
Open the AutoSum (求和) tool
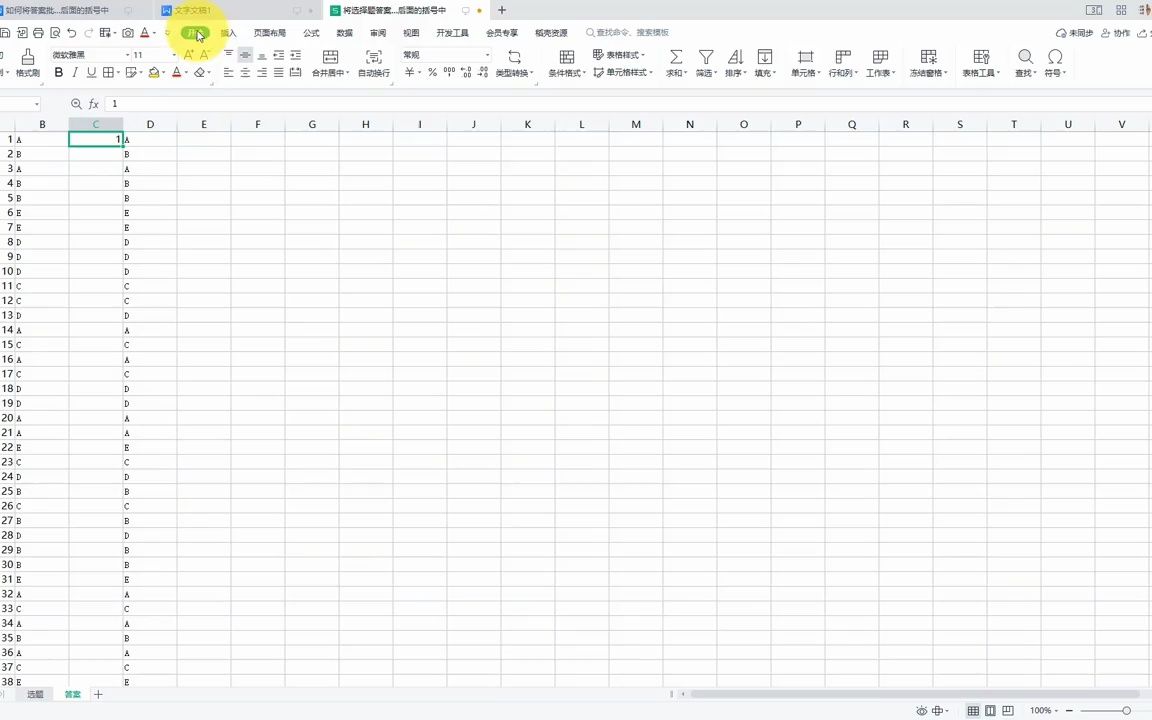coord(674,60)
